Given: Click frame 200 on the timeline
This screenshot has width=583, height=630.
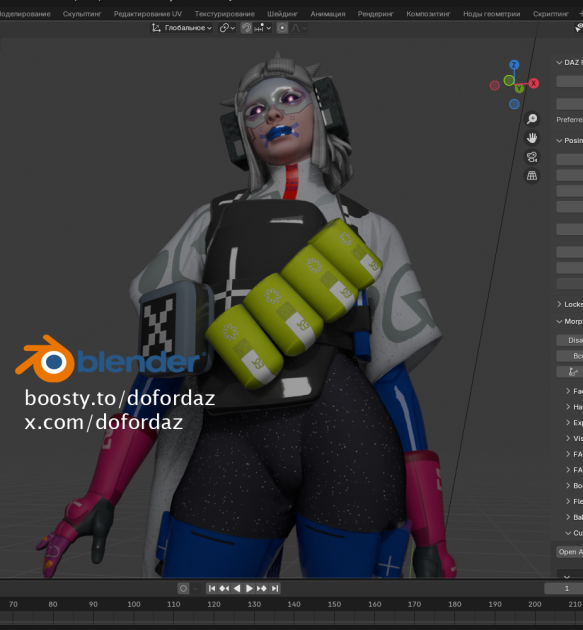Looking at the screenshot, I should (x=535, y=604).
